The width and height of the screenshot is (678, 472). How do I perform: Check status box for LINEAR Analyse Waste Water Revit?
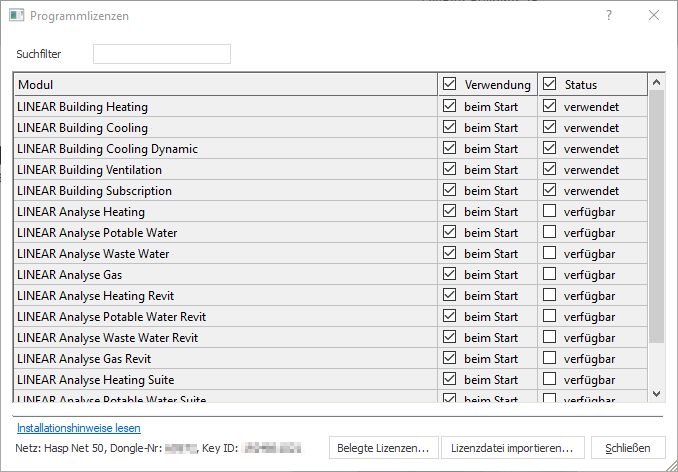tap(550, 337)
